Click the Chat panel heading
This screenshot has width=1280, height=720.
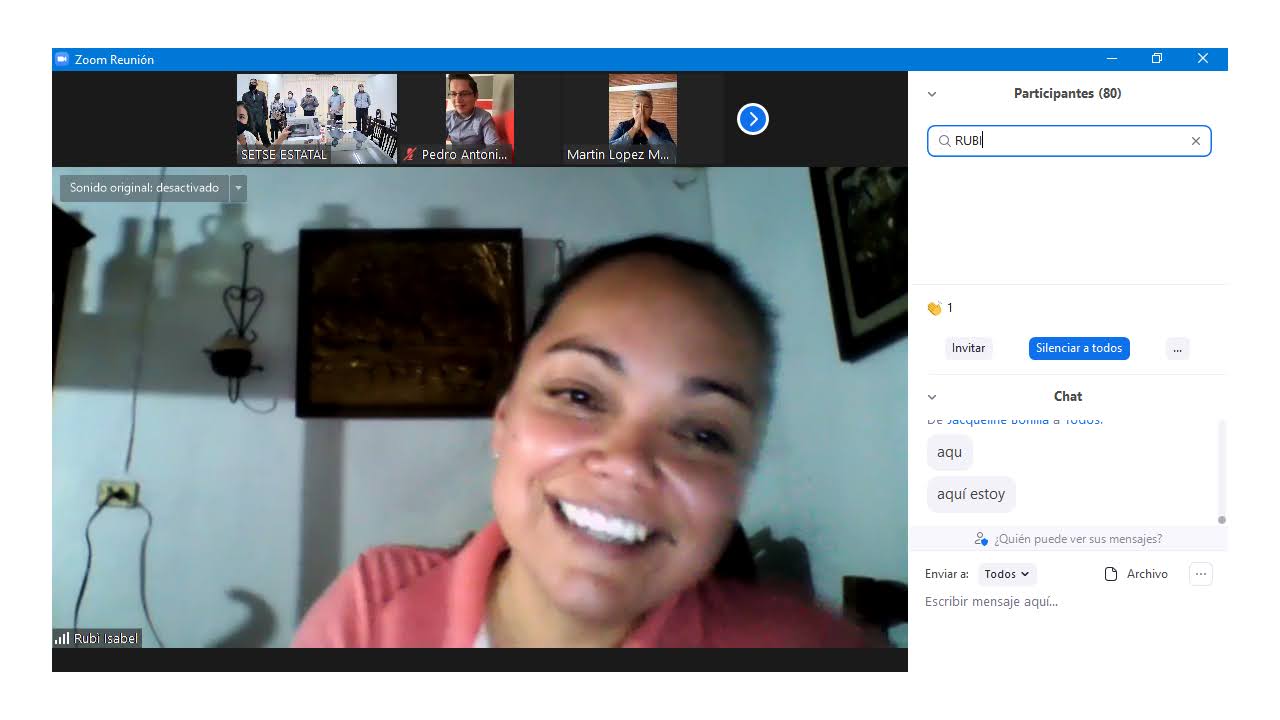pyautogui.click(x=1068, y=397)
